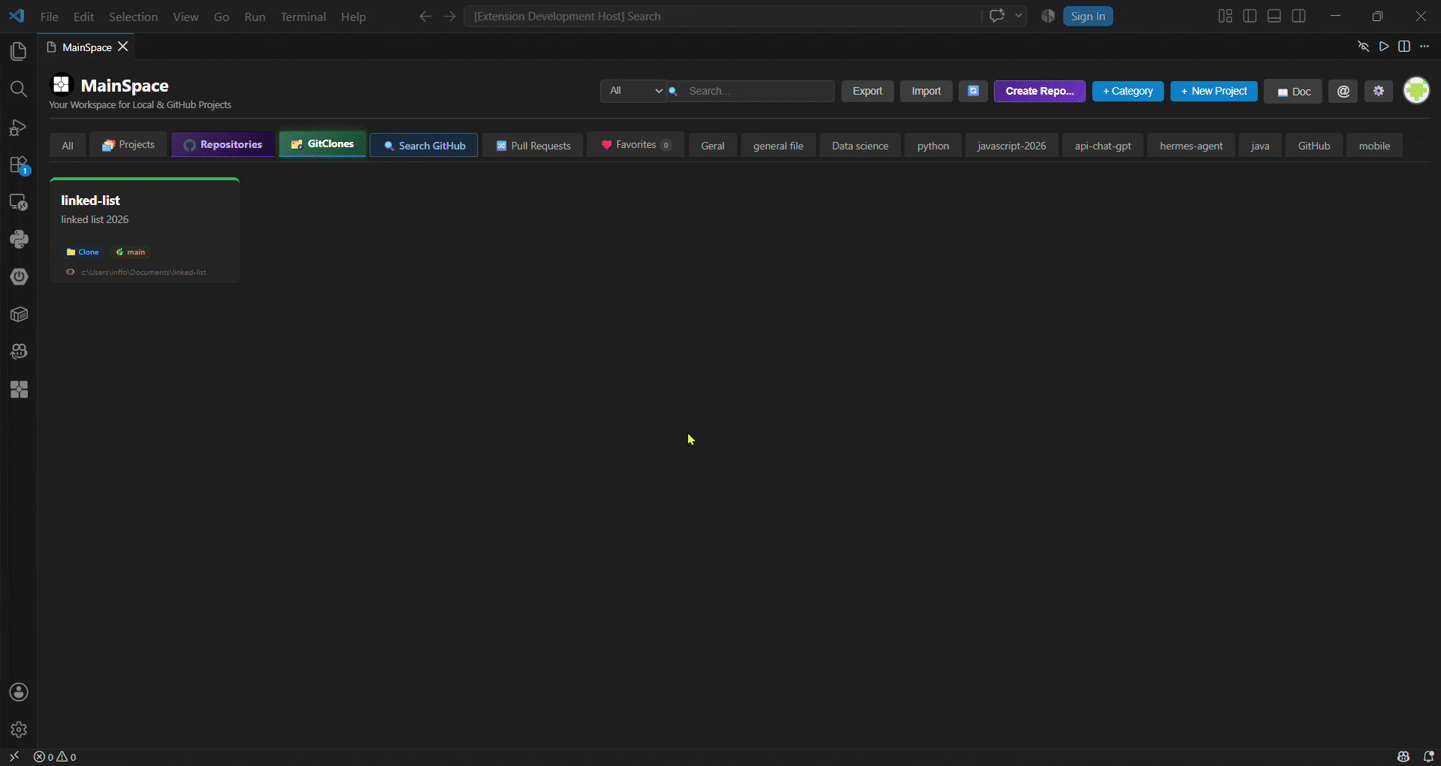
Task: Open the Favorites tab
Action: point(636,145)
